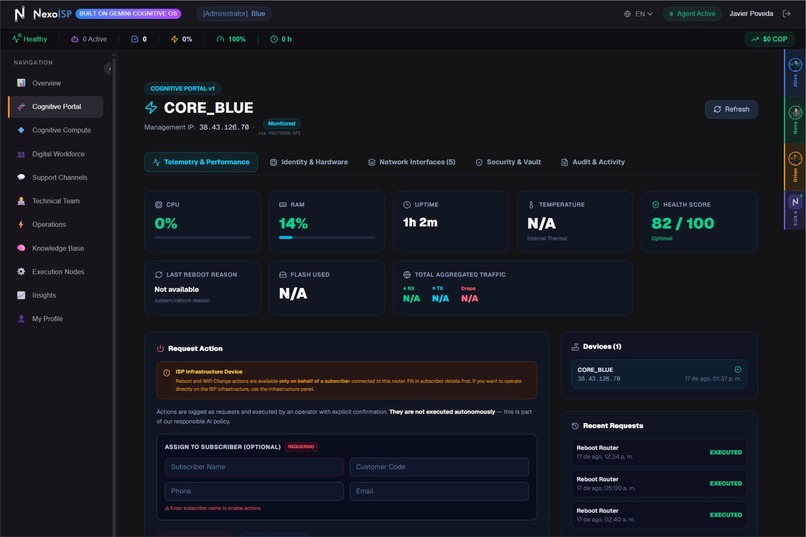Open the Reboot Router request from 12:34 p. m.
Viewport: 806px width, 537px height.
click(659, 452)
